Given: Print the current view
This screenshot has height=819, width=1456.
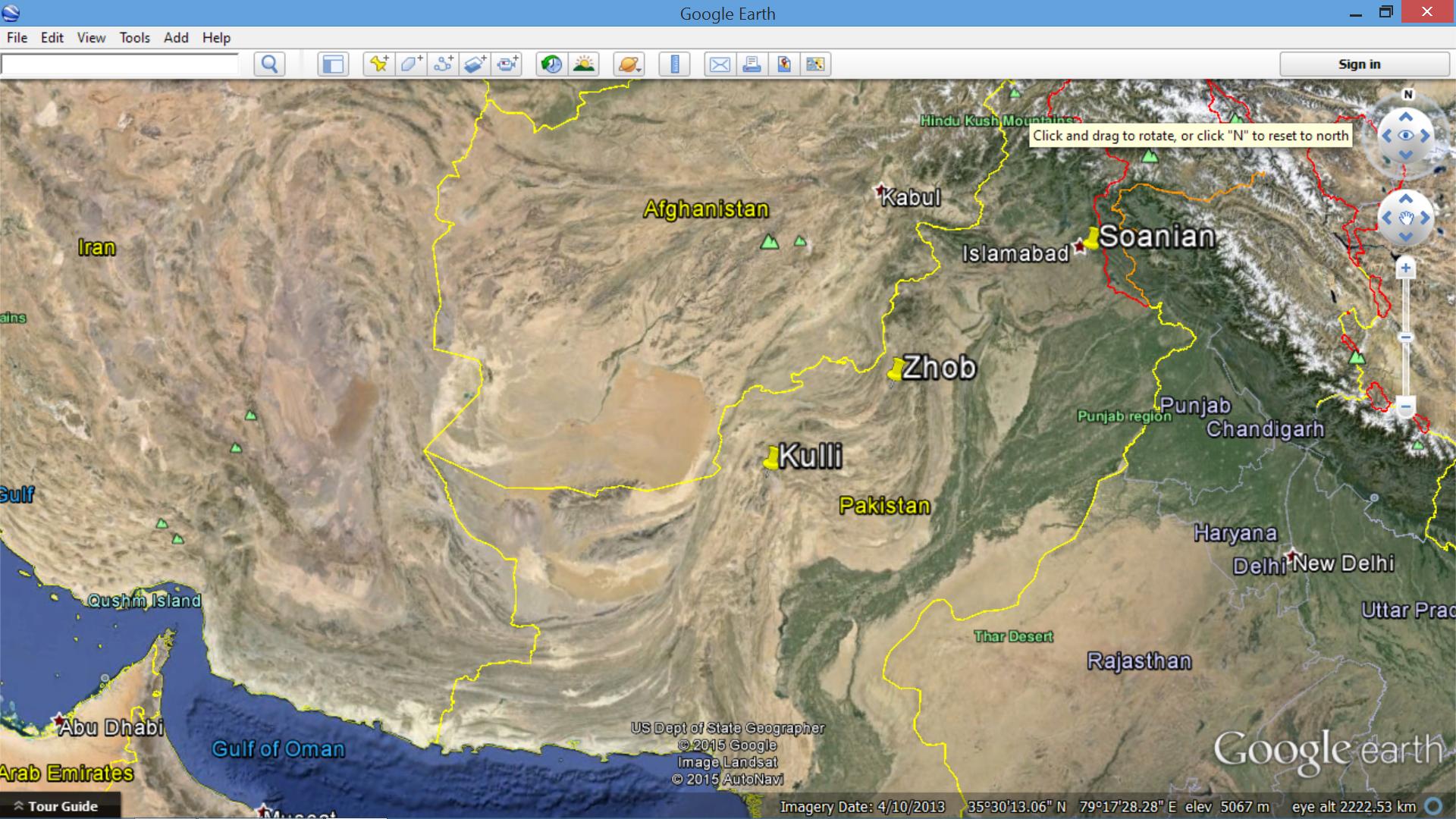Looking at the screenshot, I should 752,64.
